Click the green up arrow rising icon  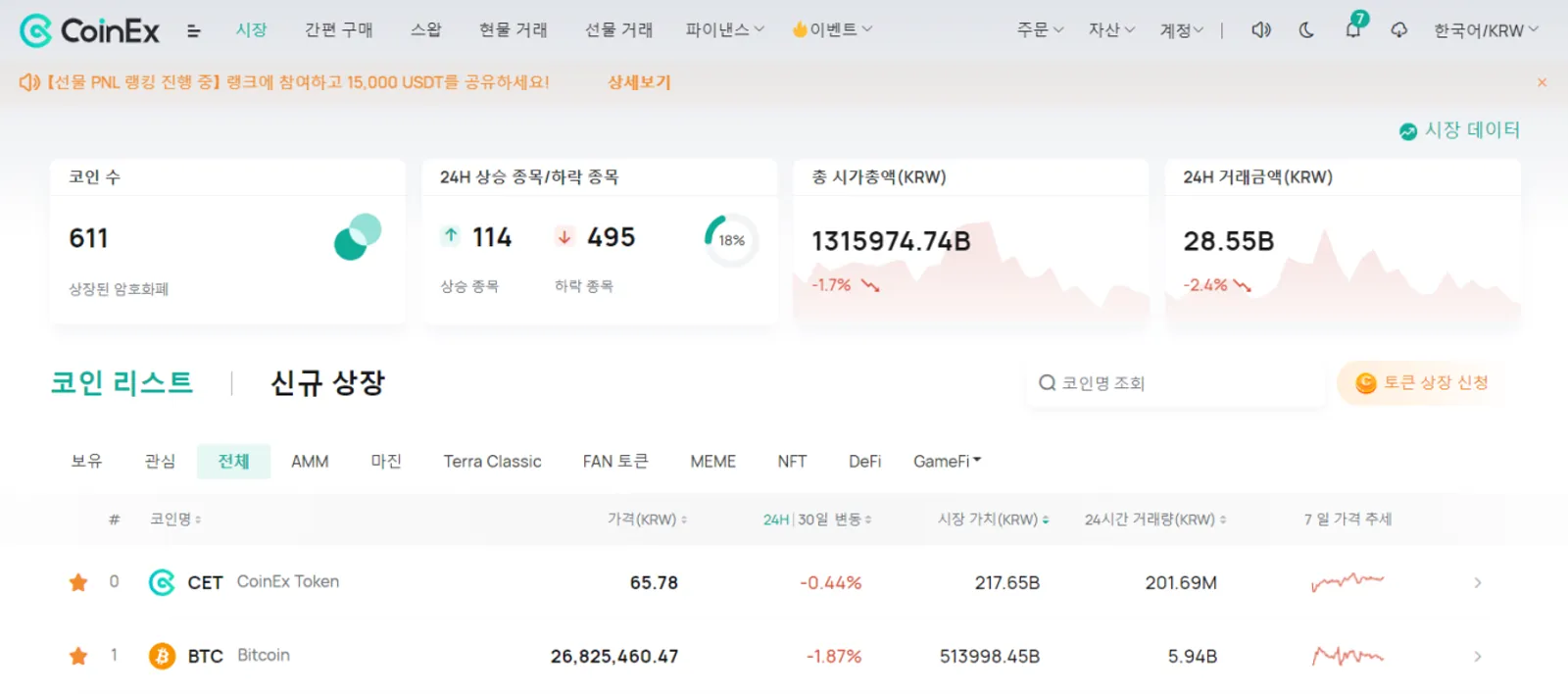click(x=451, y=235)
